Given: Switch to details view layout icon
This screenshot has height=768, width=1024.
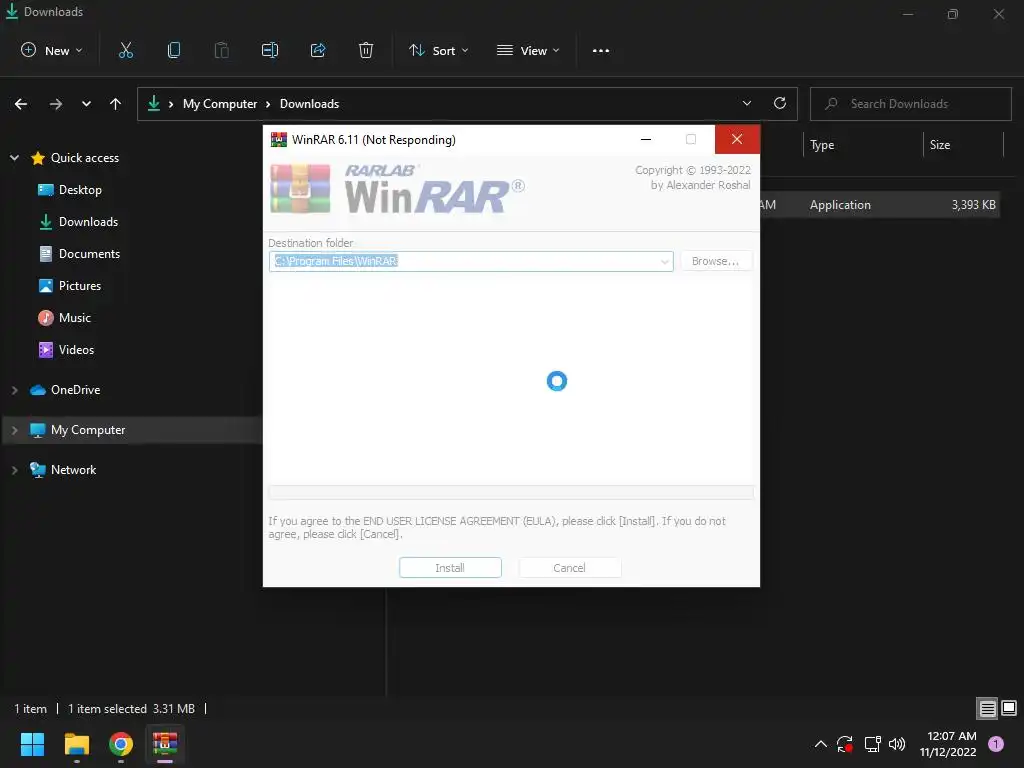Looking at the screenshot, I should (987, 709).
